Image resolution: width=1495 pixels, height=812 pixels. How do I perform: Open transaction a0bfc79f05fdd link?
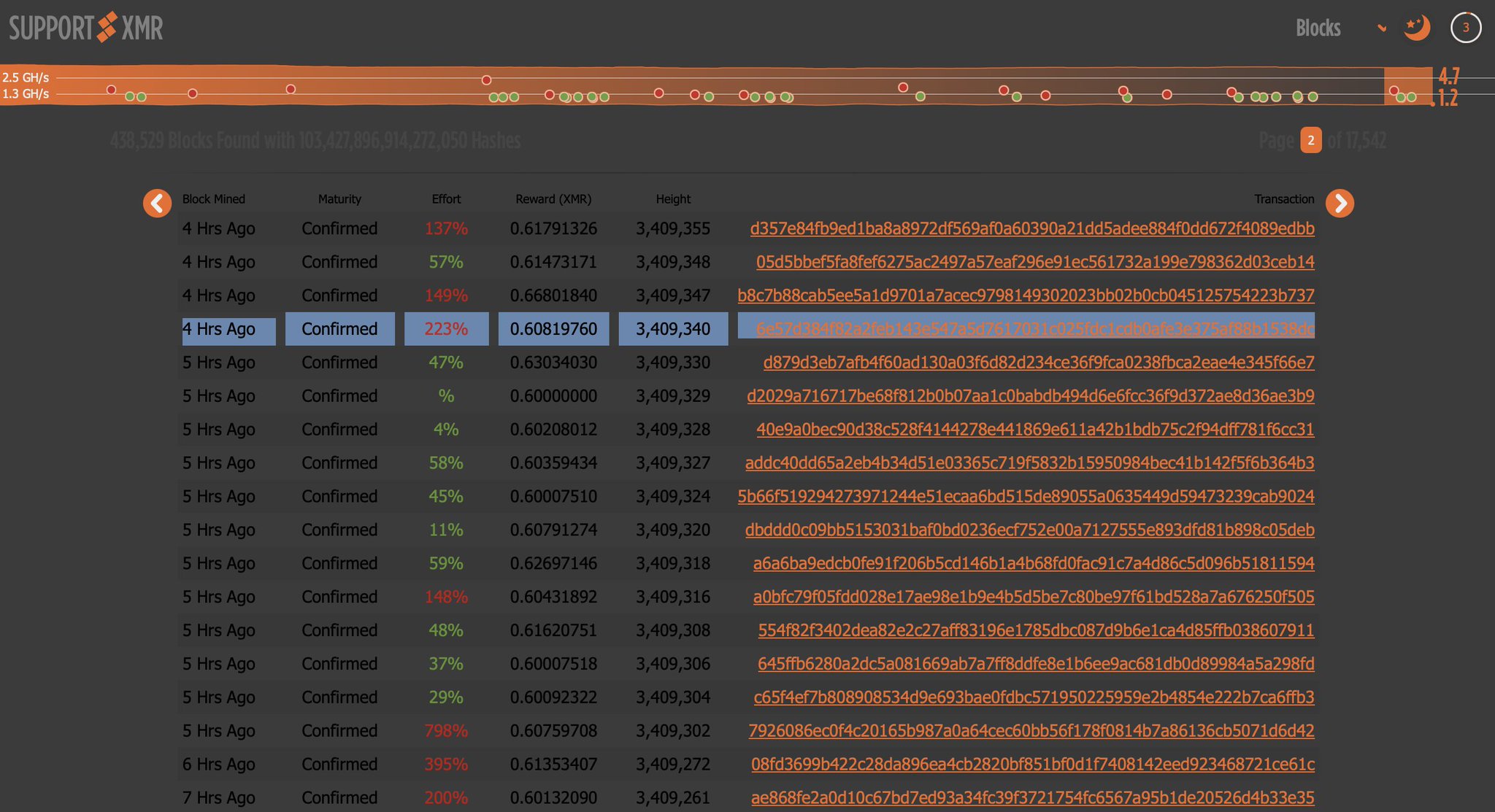tap(1033, 597)
